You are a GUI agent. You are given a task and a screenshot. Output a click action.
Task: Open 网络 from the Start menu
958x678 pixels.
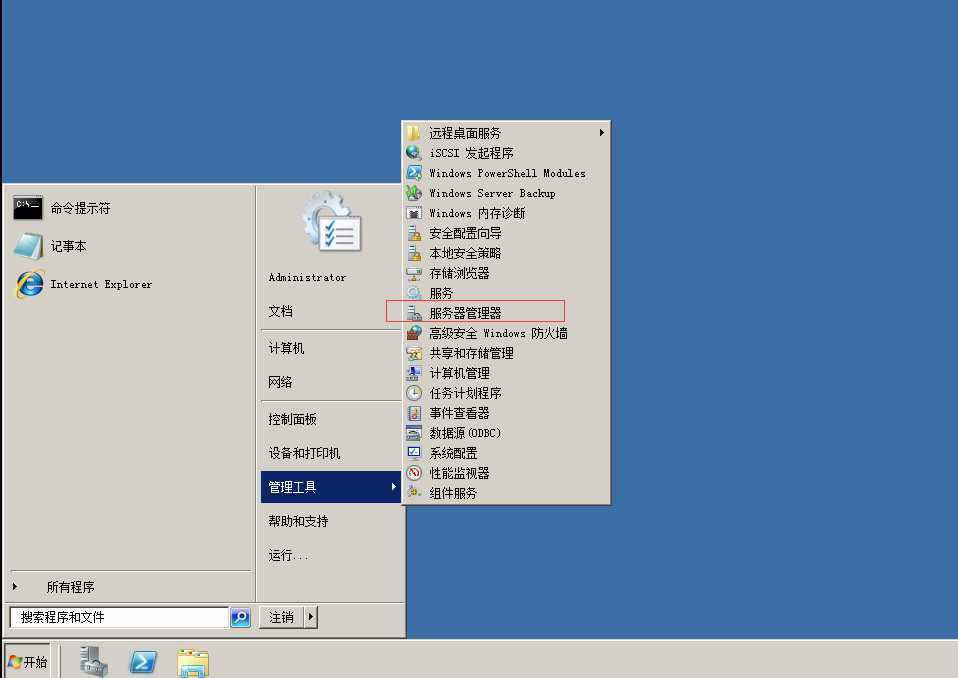(331, 382)
